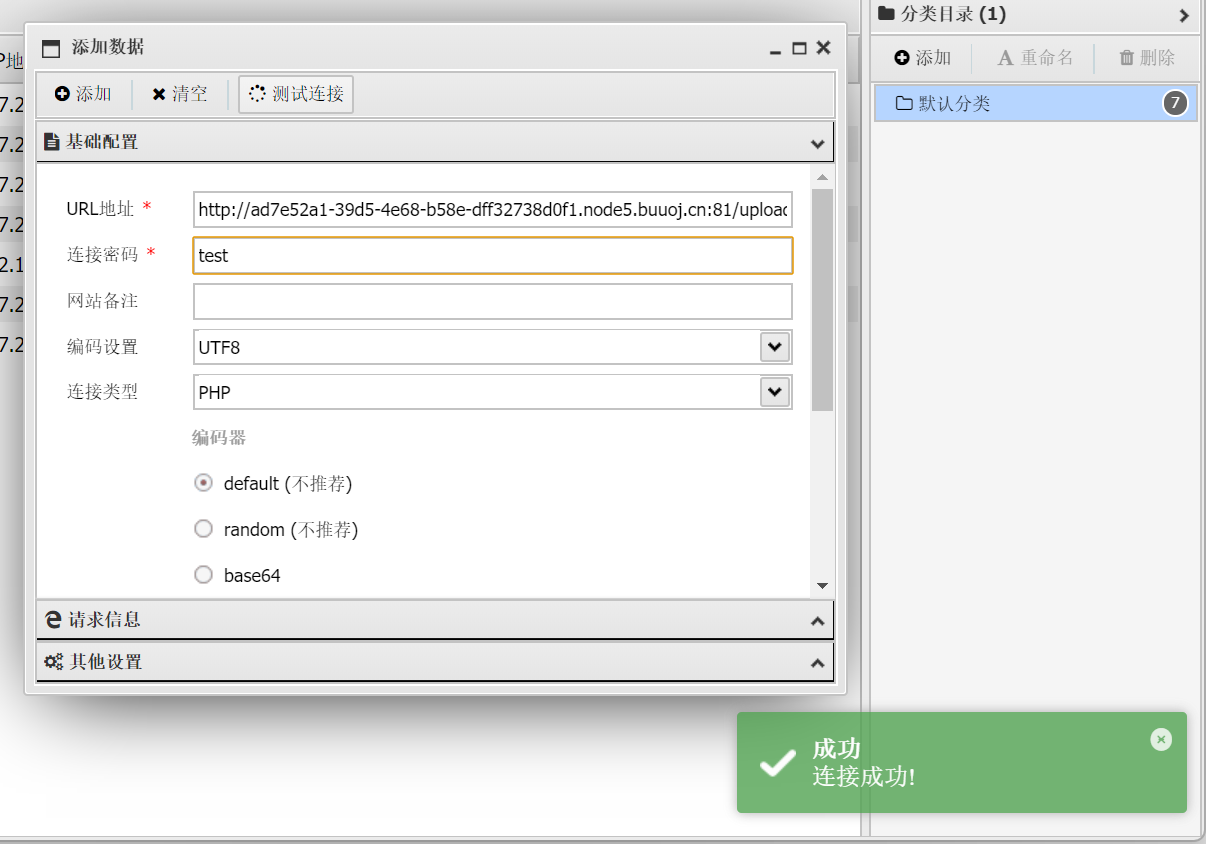Click the empty 网站备注 input field
The width and height of the screenshot is (1206, 844).
coord(493,301)
